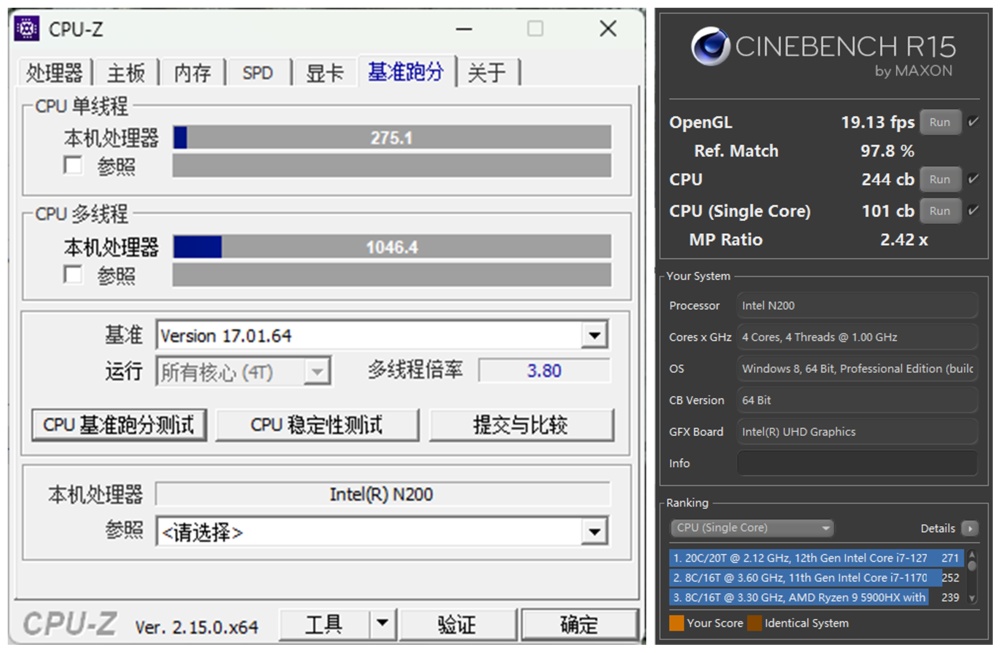This screenshot has height=653, width=1000.
Task: Click the 工具 button in CPU-Z
Action: (x=325, y=624)
